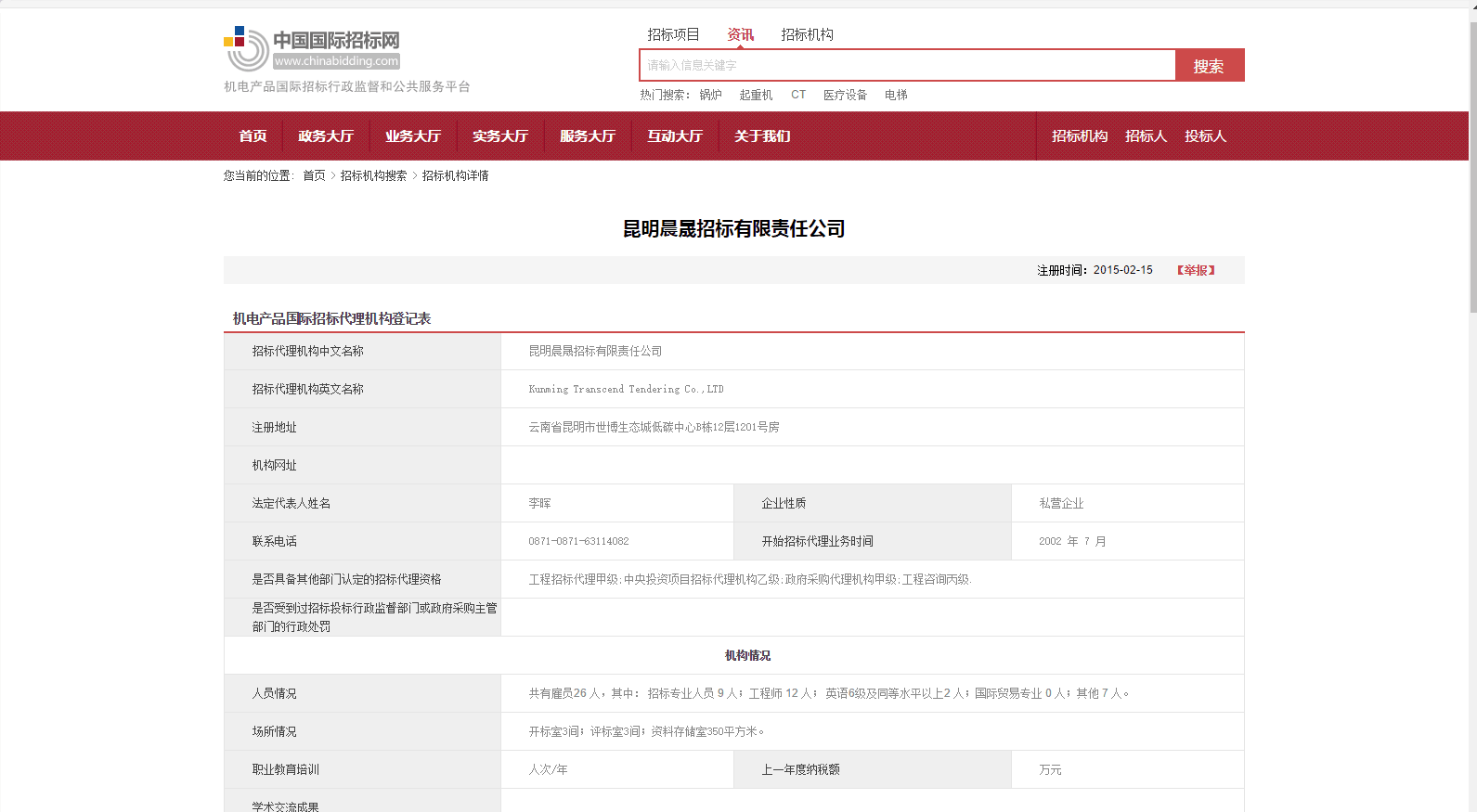Click the registered address 云南省昆明市世博生态城 cell

[873, 427]
